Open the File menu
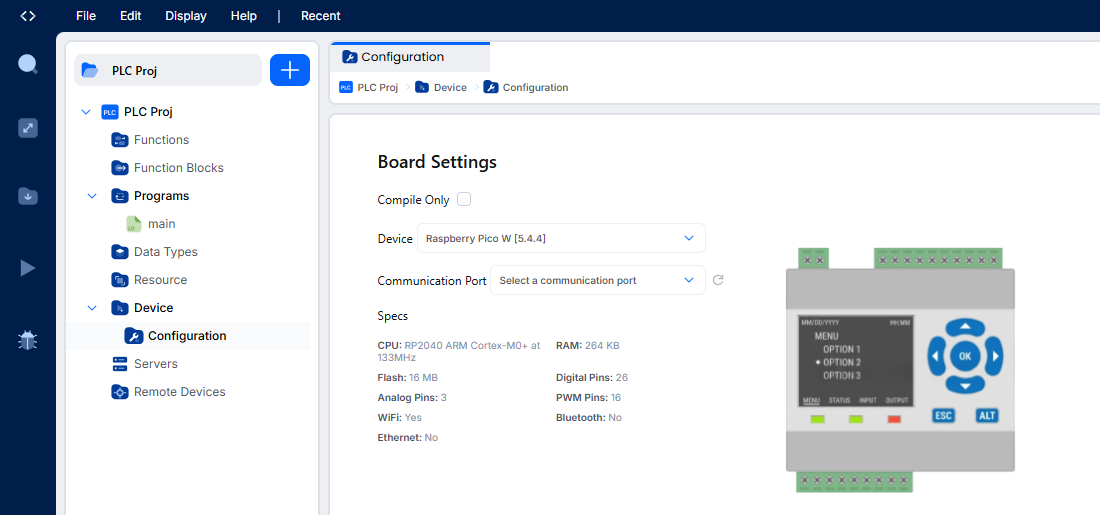The width and height of the screenshot is (1100, 515). tap(86, 16)
